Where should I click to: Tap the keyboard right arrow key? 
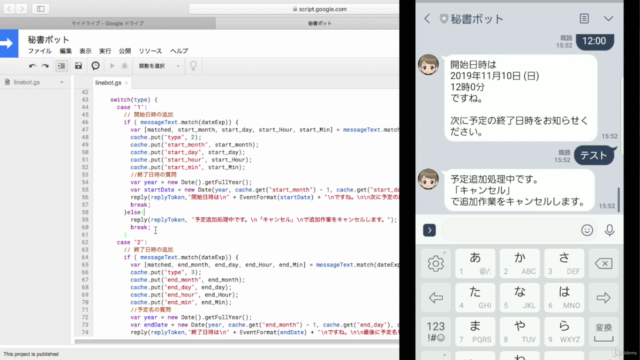point(603,298)
